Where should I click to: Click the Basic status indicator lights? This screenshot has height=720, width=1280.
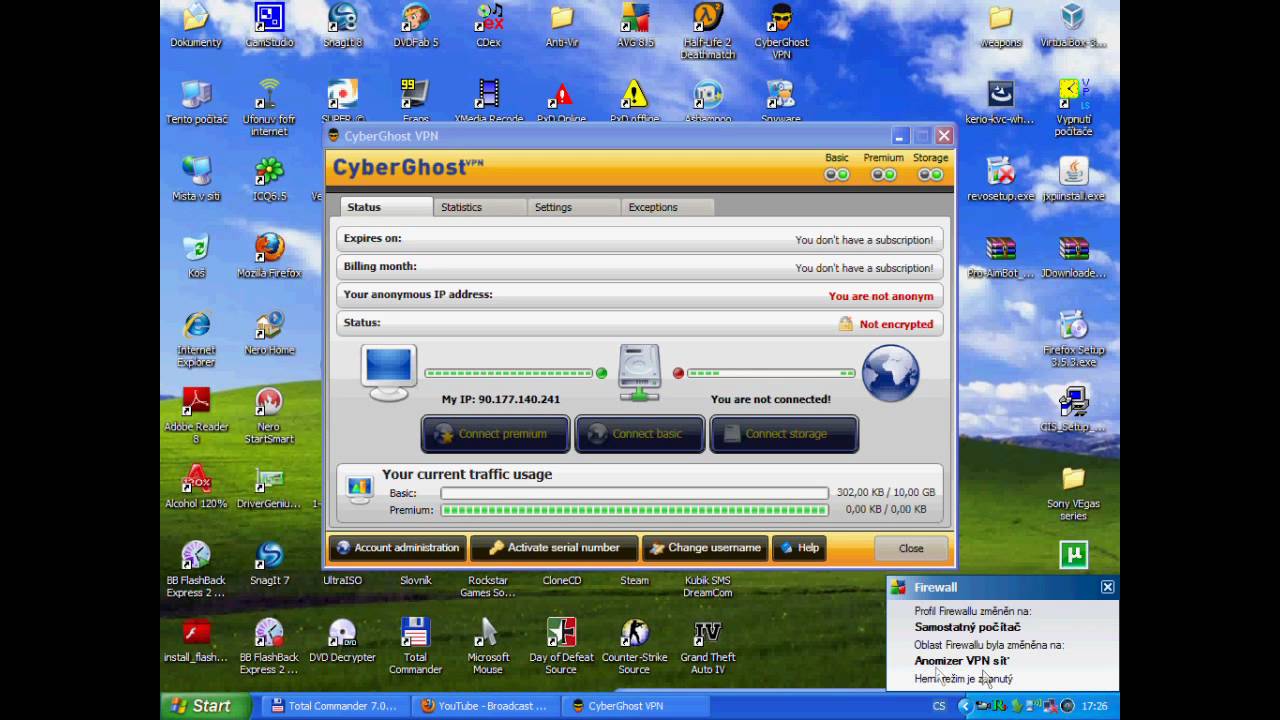pyautogui.click(x=836, y=175)
